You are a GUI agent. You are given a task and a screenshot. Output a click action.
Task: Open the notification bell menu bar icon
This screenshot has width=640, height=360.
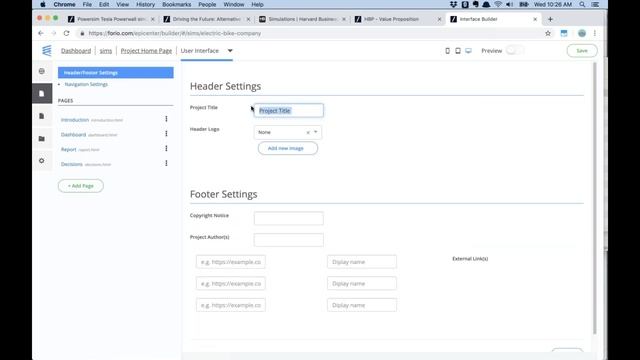pyautogui.click(x=486, y=4)
